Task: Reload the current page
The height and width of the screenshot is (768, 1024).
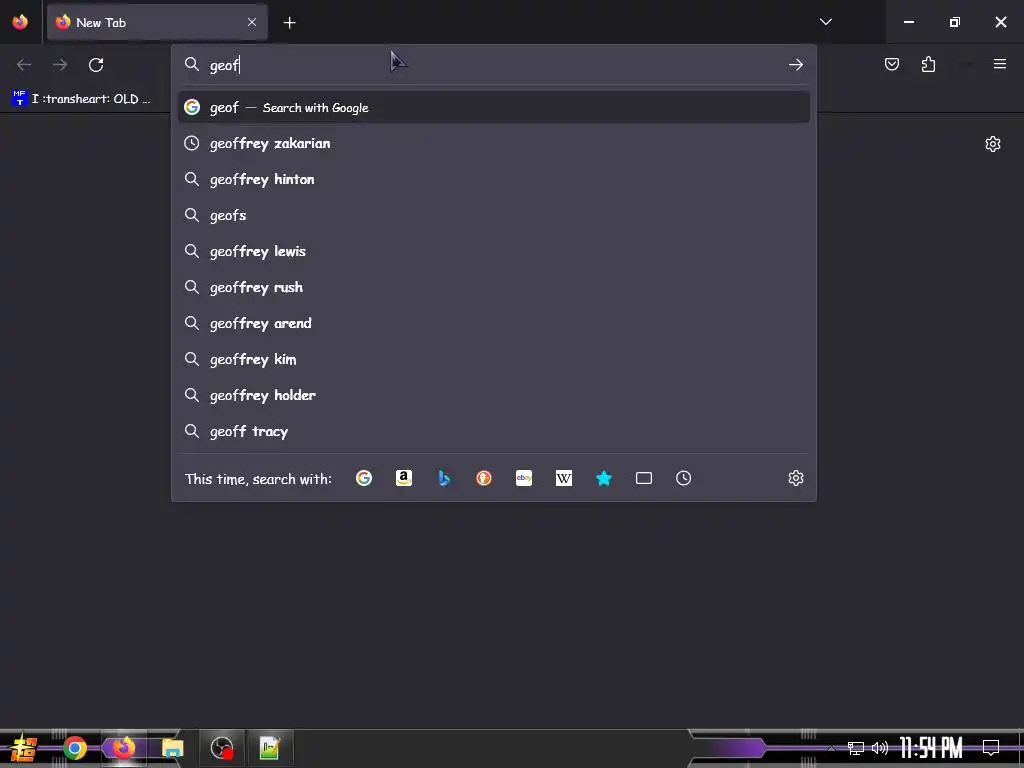Action: click(x=96, y=65)
